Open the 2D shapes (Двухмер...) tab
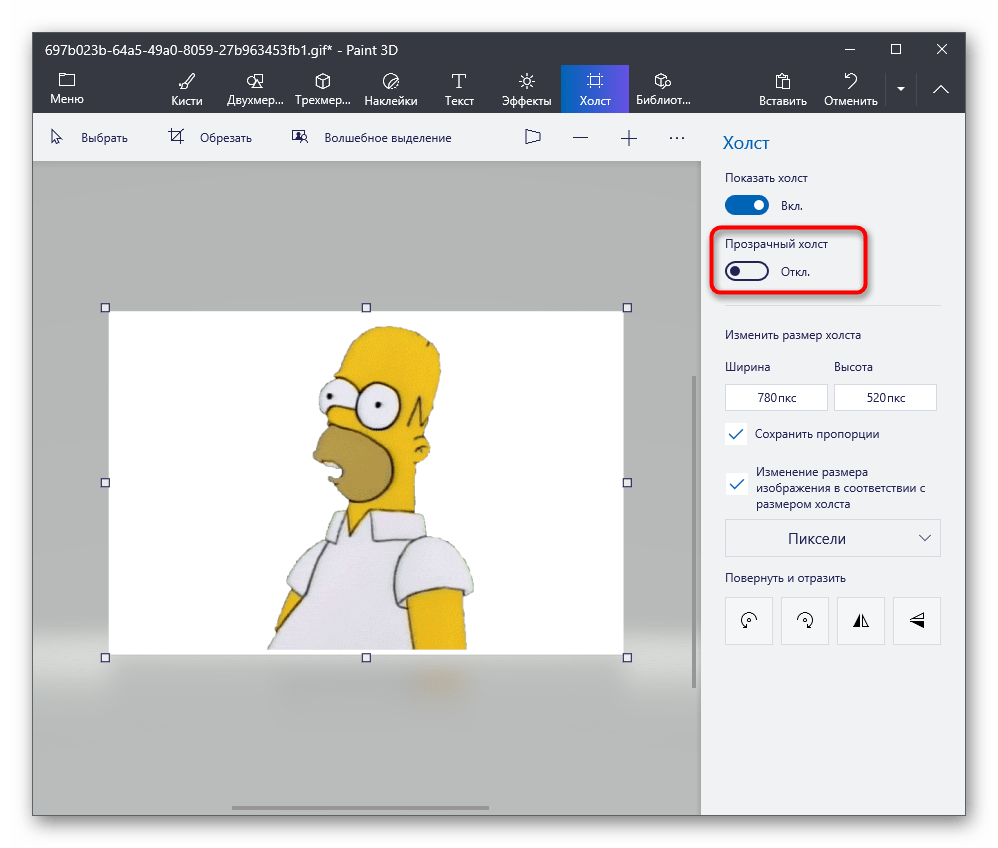Image resolution: width=998 pixels, height=848 pixels. pyautogui.click(x=254, y=89)
